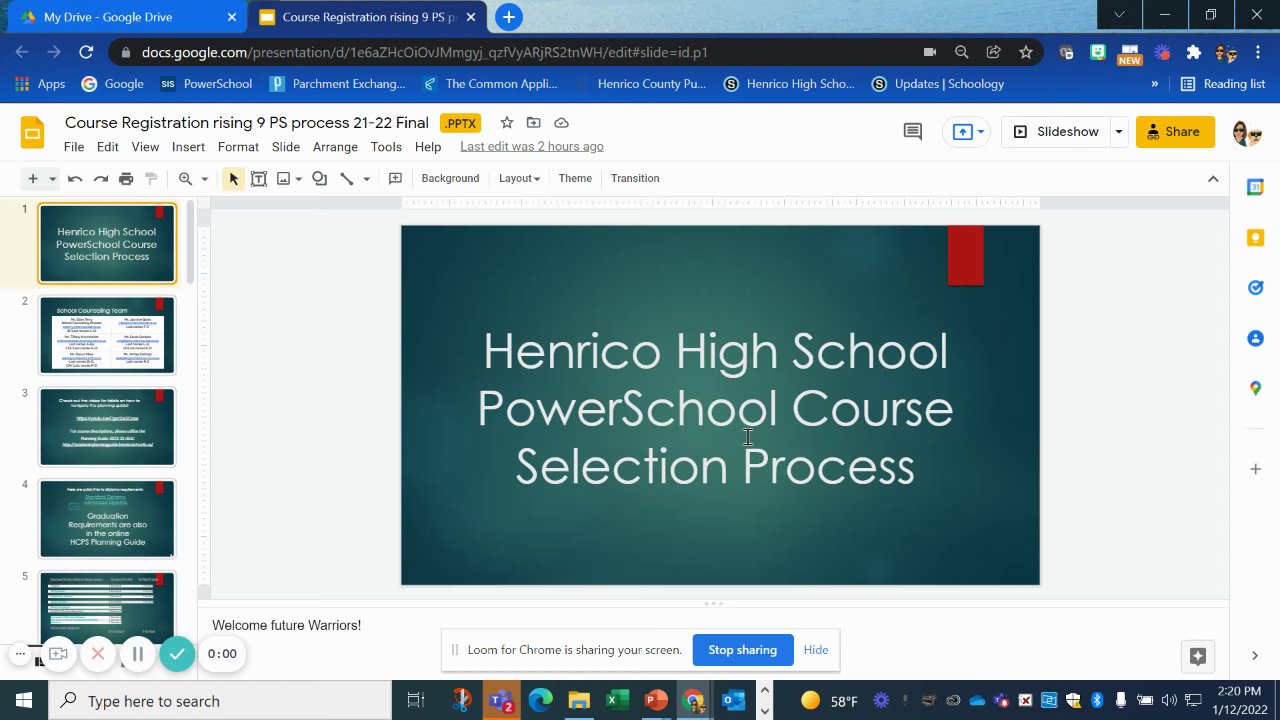Open Google Calendar in the side panel
Image resolution: width=1280 pixels, height=720 pixels.
1256,187
